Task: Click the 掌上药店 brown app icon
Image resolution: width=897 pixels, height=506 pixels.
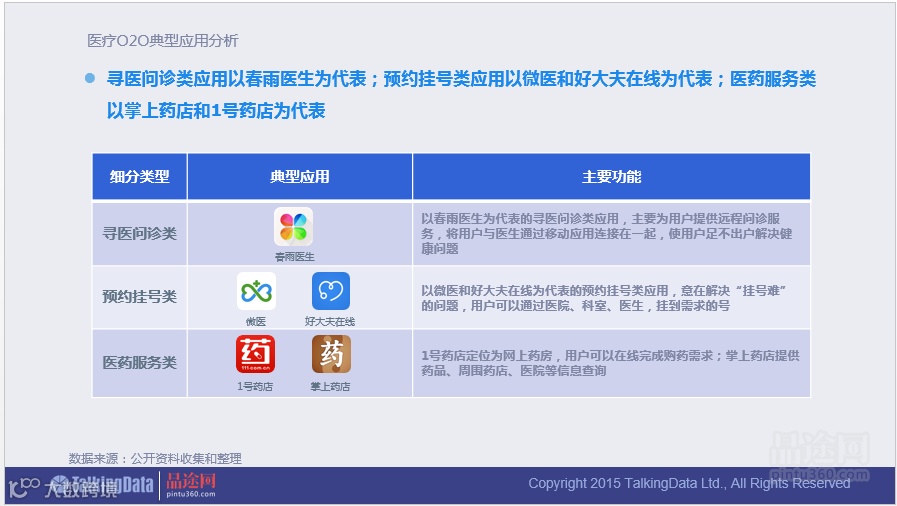Action: 331,354
